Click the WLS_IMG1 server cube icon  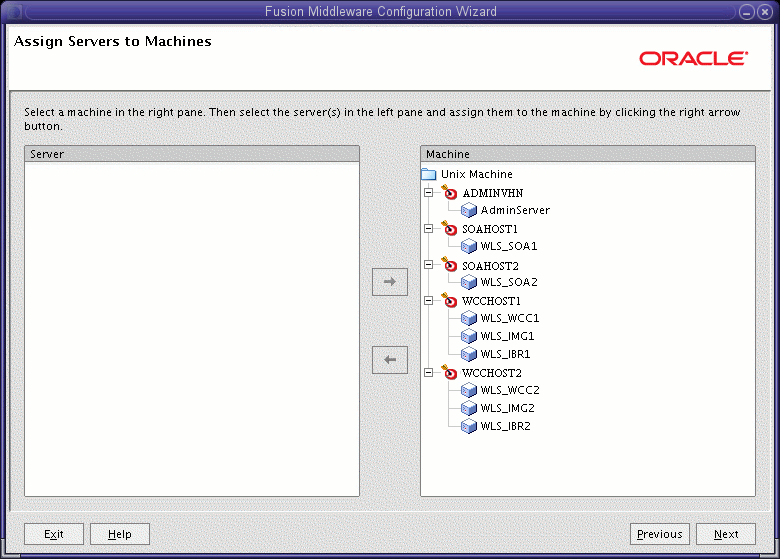[469, 336]
